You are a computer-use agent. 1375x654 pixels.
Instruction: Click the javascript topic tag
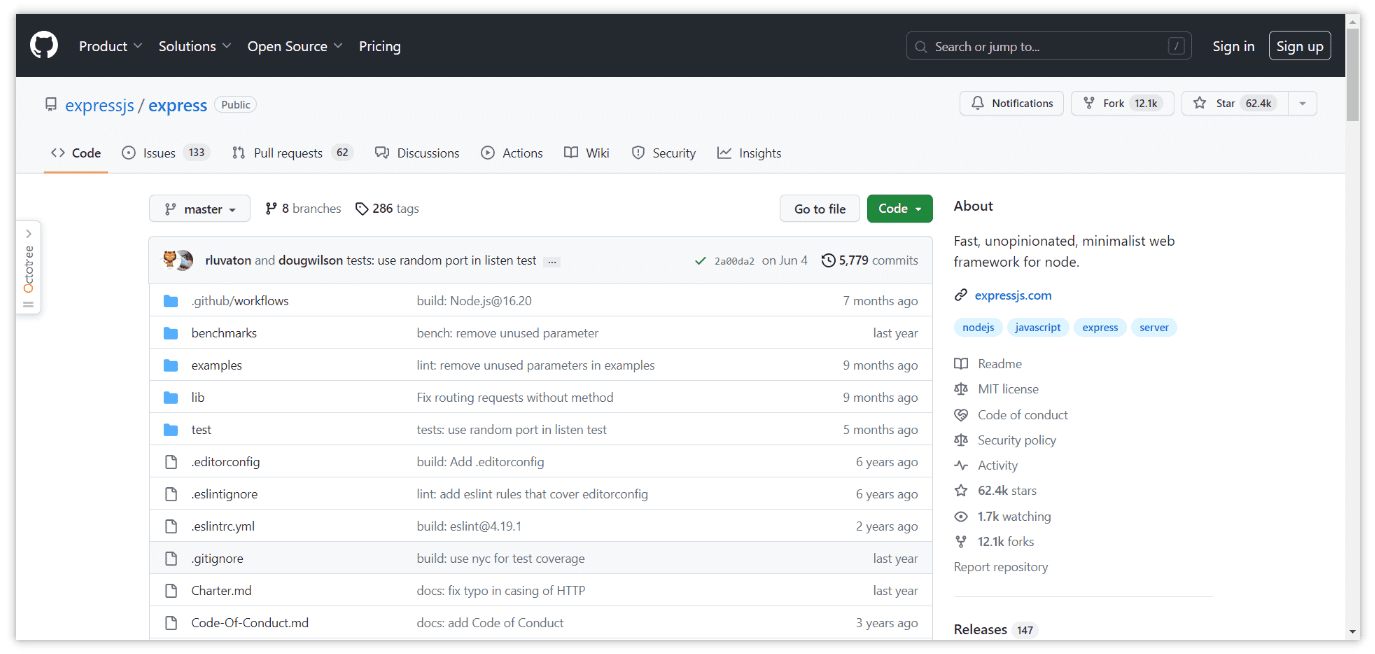pos(1038,327)
